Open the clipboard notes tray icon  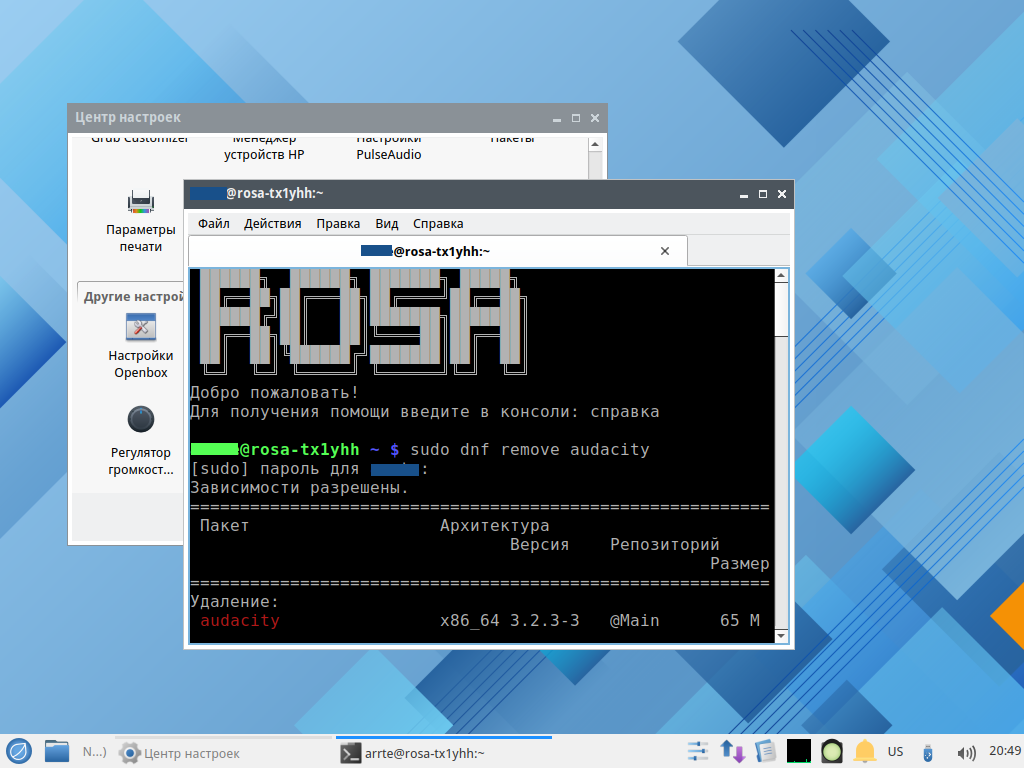click(766, 751)
